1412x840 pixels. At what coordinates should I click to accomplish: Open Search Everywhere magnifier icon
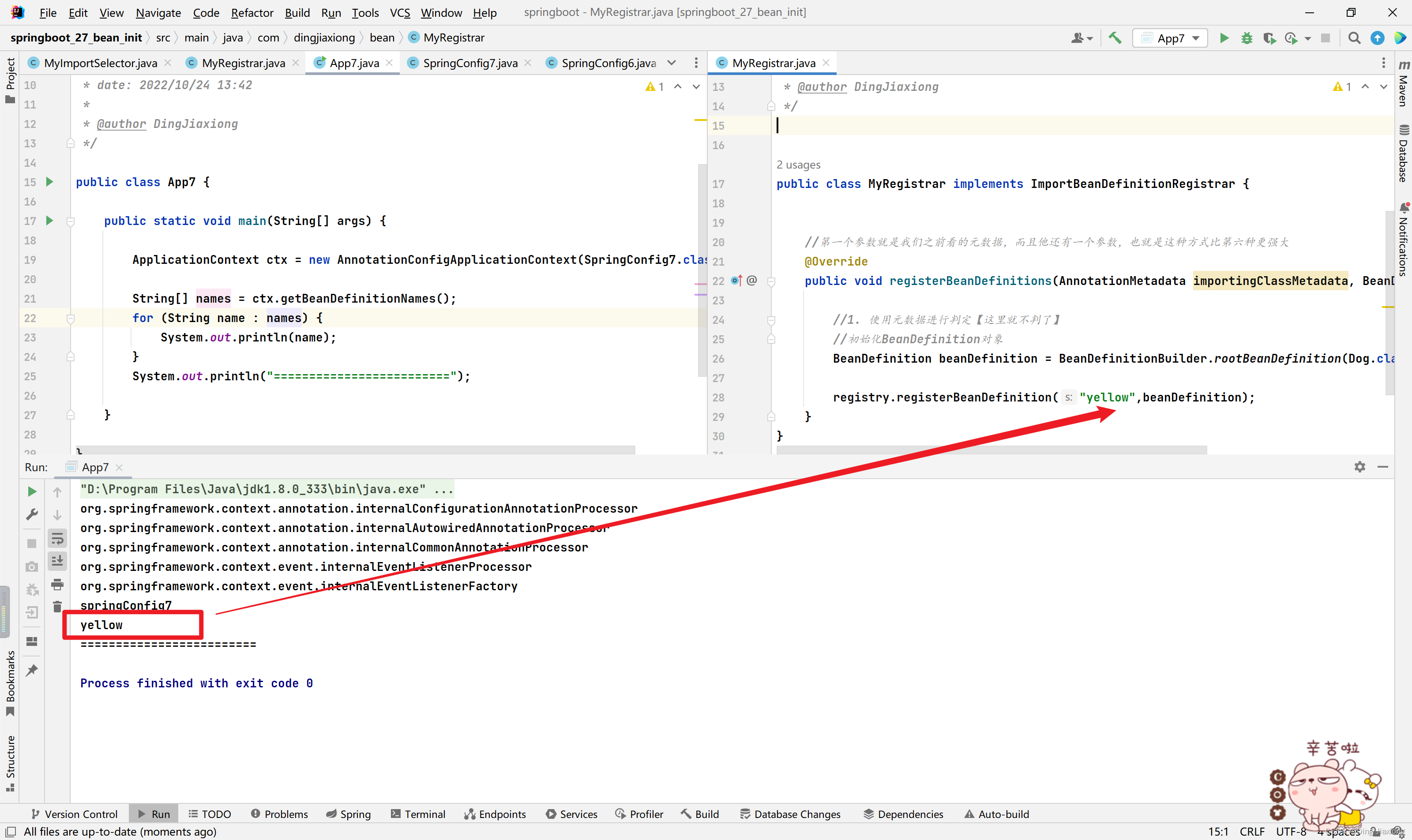pos(1354,38)
